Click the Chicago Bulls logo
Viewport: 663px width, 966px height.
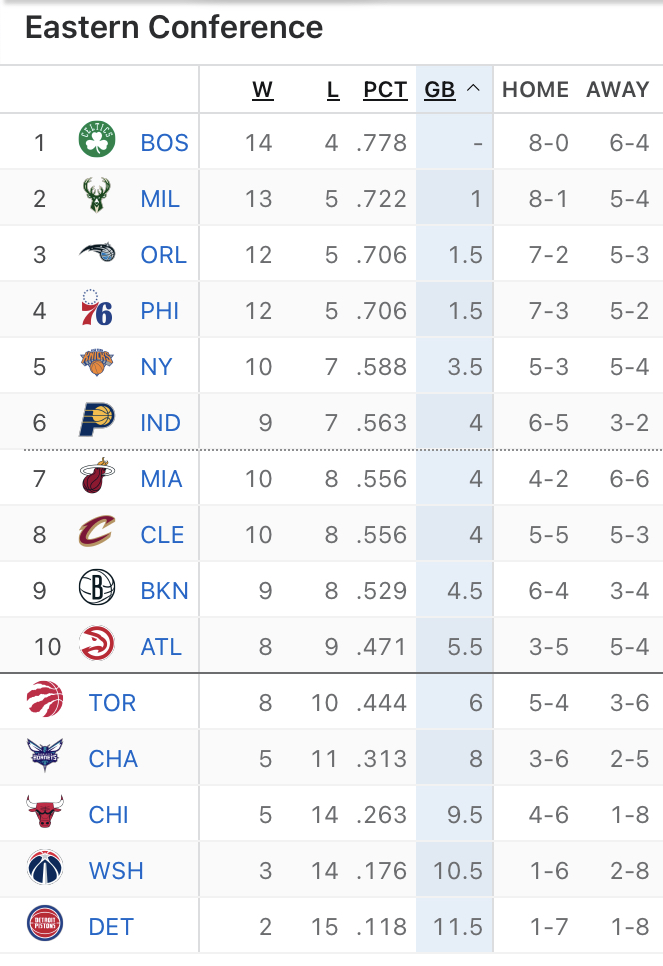[x=45, y=811]
